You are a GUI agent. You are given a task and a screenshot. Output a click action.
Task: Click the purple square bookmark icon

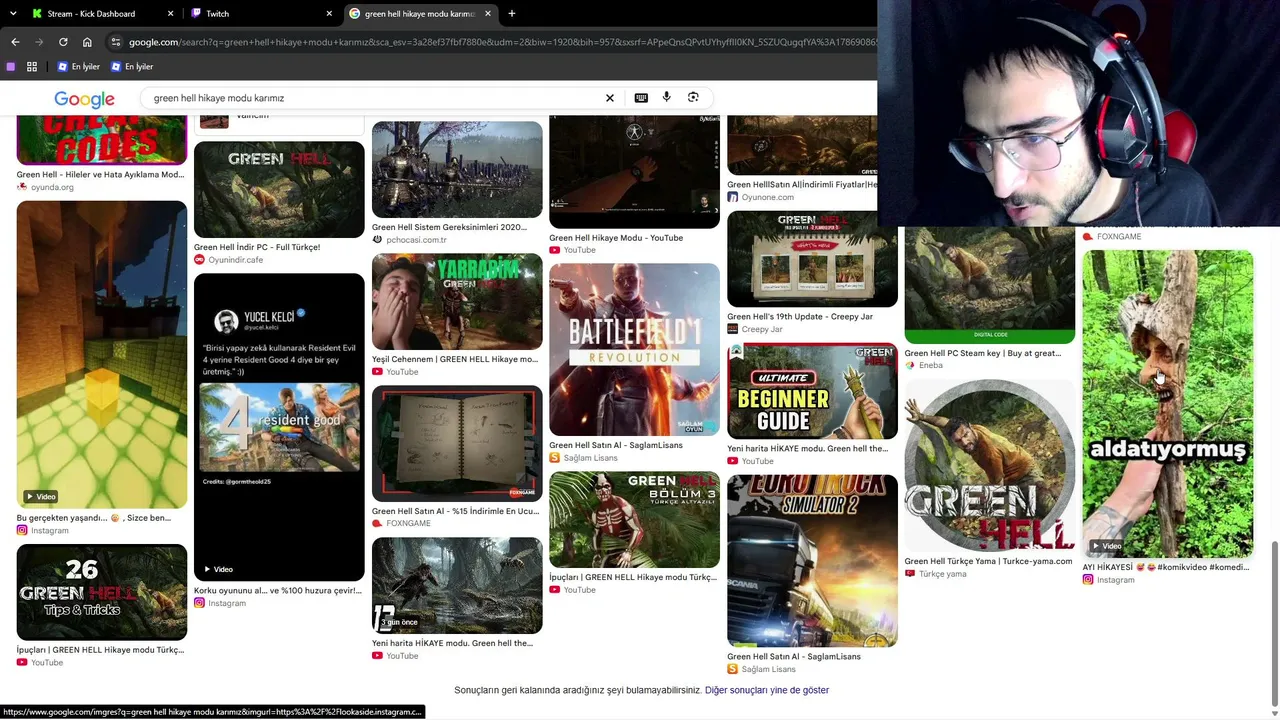(11, 67)
